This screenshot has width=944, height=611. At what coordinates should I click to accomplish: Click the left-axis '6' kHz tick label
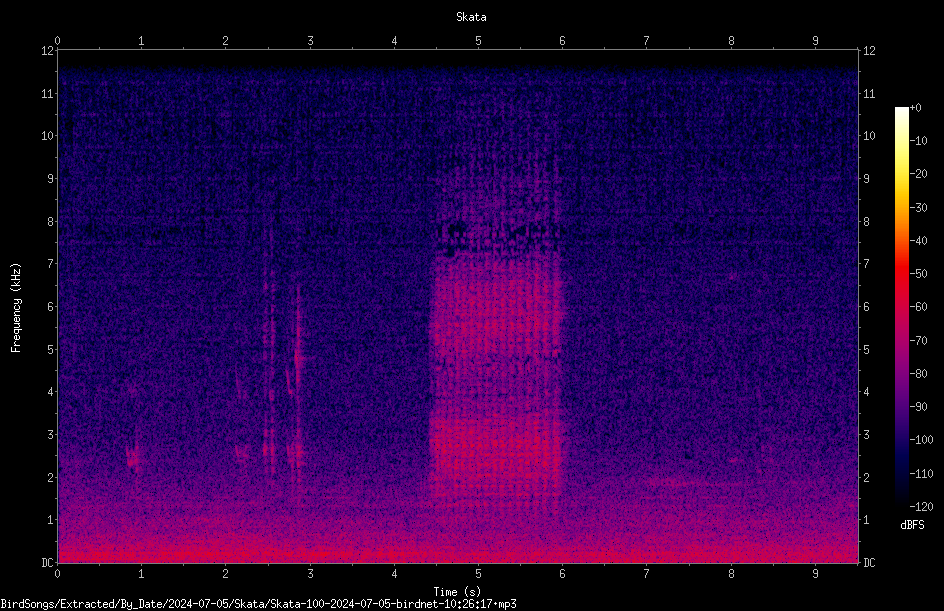pos(51,306)
